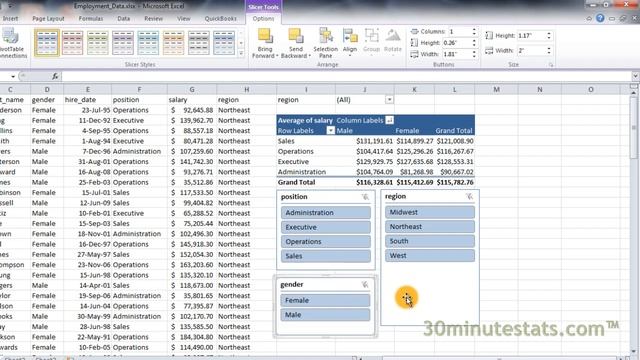Click salary cell $ 139,962.70
The height and width of the screenshot is (360, 640).
pyautogui.click(x=192, y=120)
